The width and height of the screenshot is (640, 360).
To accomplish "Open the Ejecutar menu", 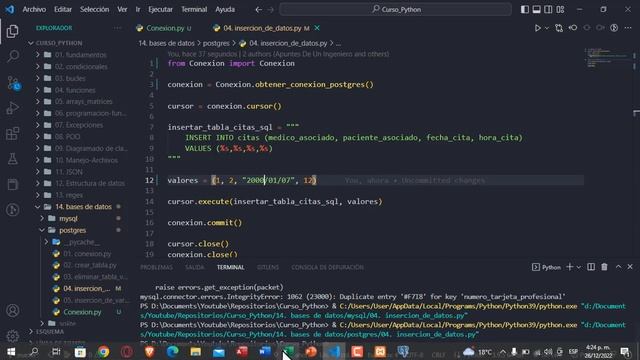I will coord(160,9).
